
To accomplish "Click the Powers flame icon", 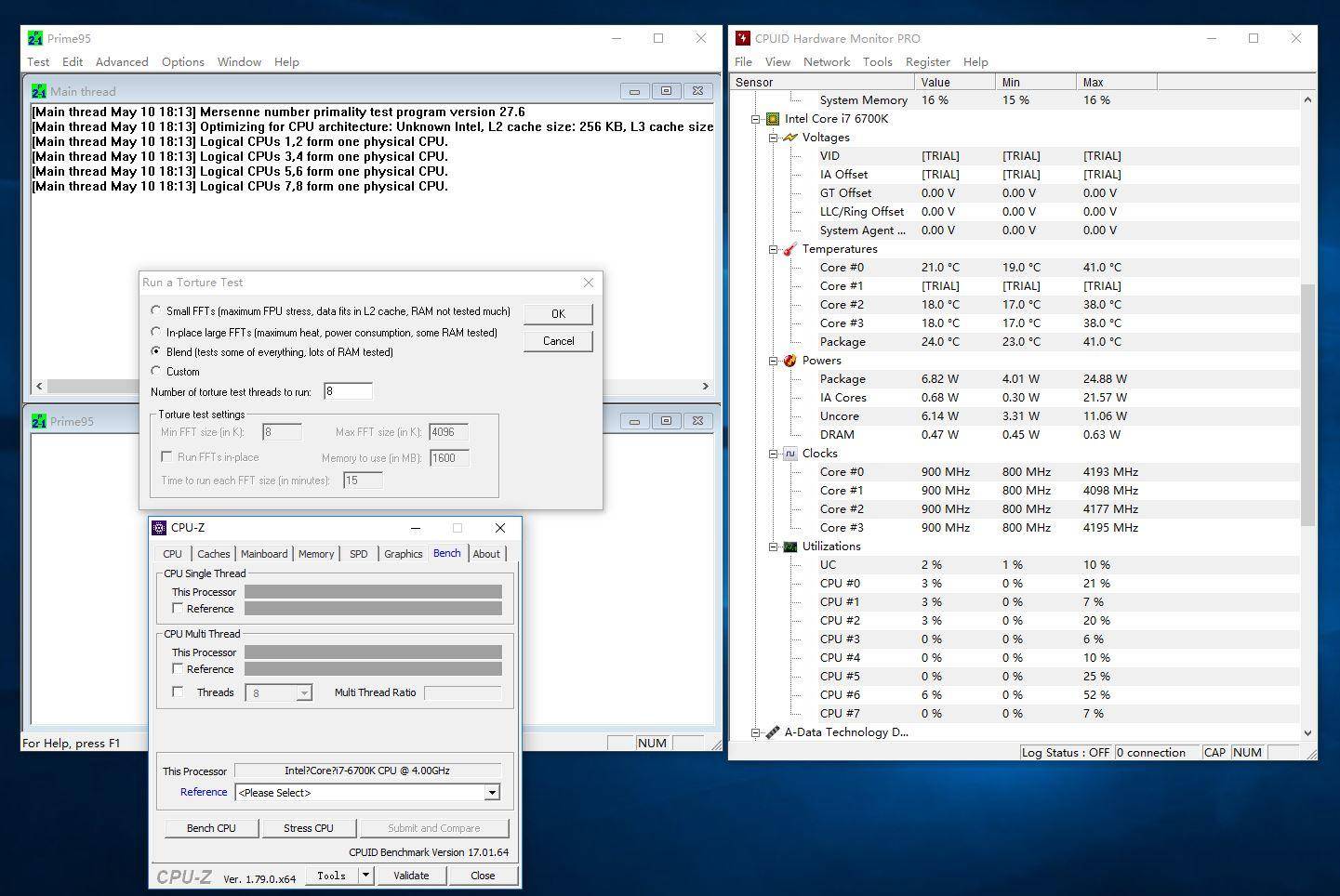I will (x=789, y=361).
